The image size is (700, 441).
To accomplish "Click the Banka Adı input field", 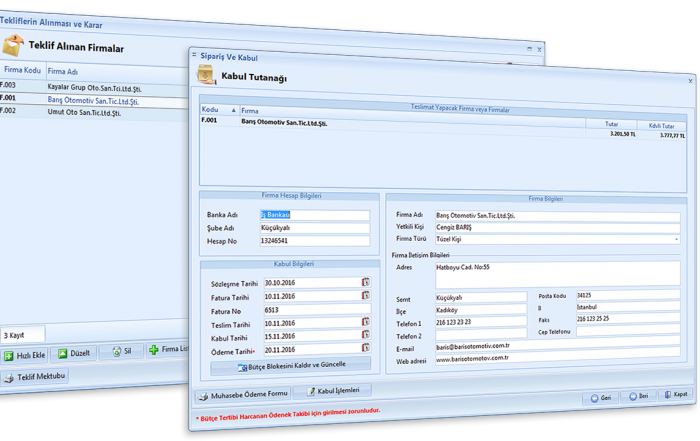I will 314,215.
